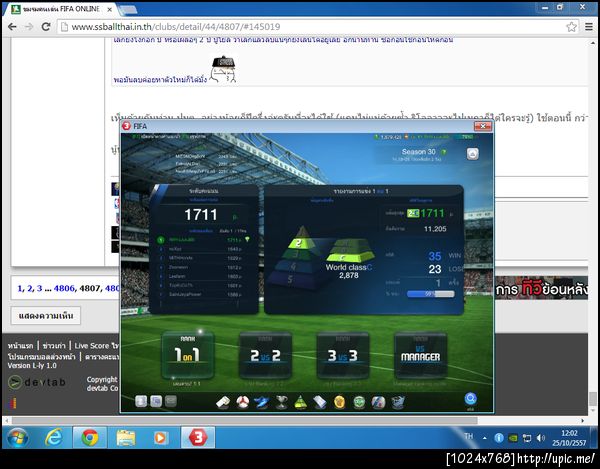Screen dimensions: 600x469
Task: Select the Rank 3 vs 3 mode
Action: (342, 355)
